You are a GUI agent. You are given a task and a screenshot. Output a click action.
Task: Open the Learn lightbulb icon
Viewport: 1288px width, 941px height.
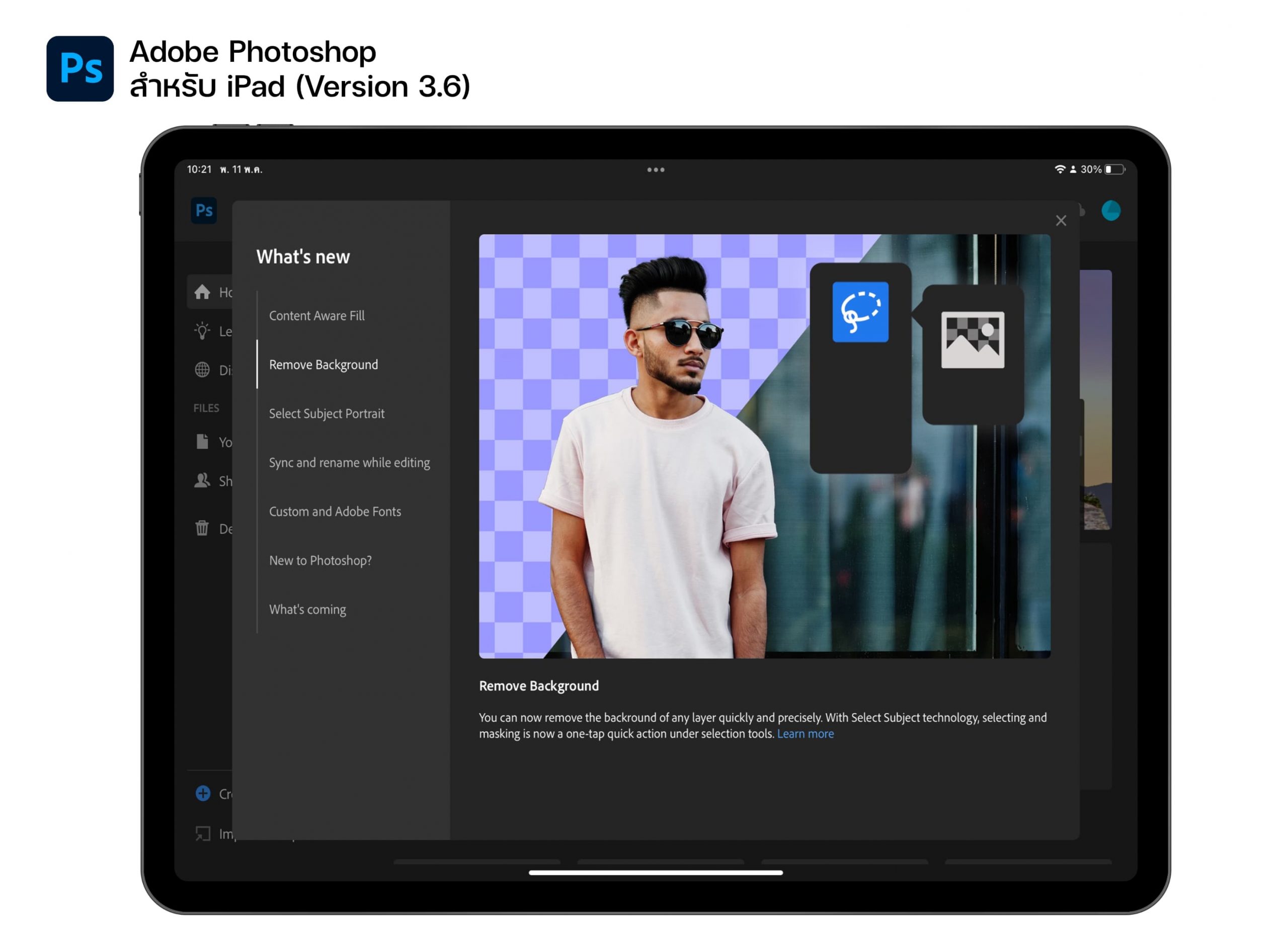point(202,331)
